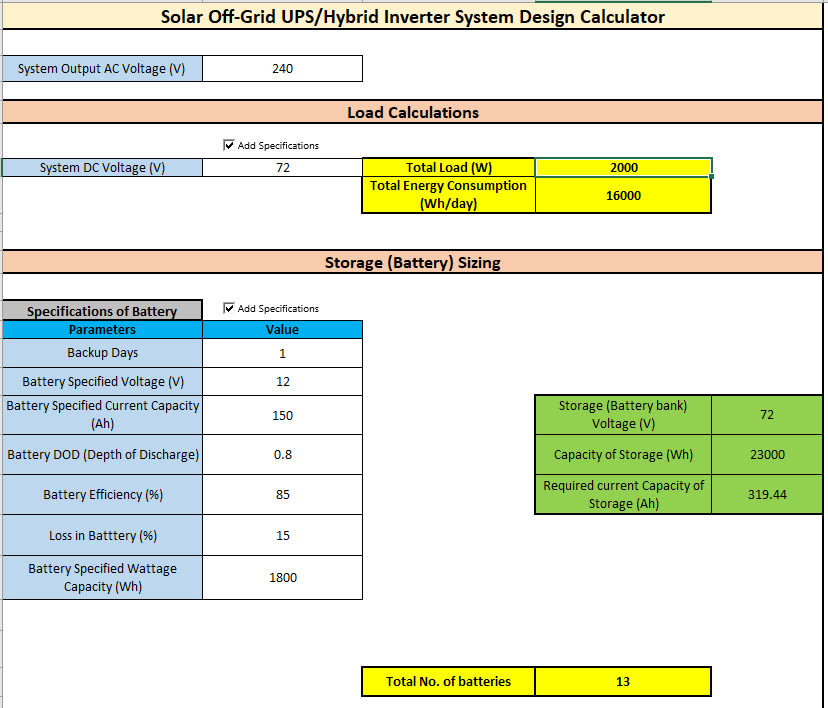The height and width of the screenshot is (708, 828).
Task: Select the System Output AC Voltage value 240
Action: (x=282, y=69)
